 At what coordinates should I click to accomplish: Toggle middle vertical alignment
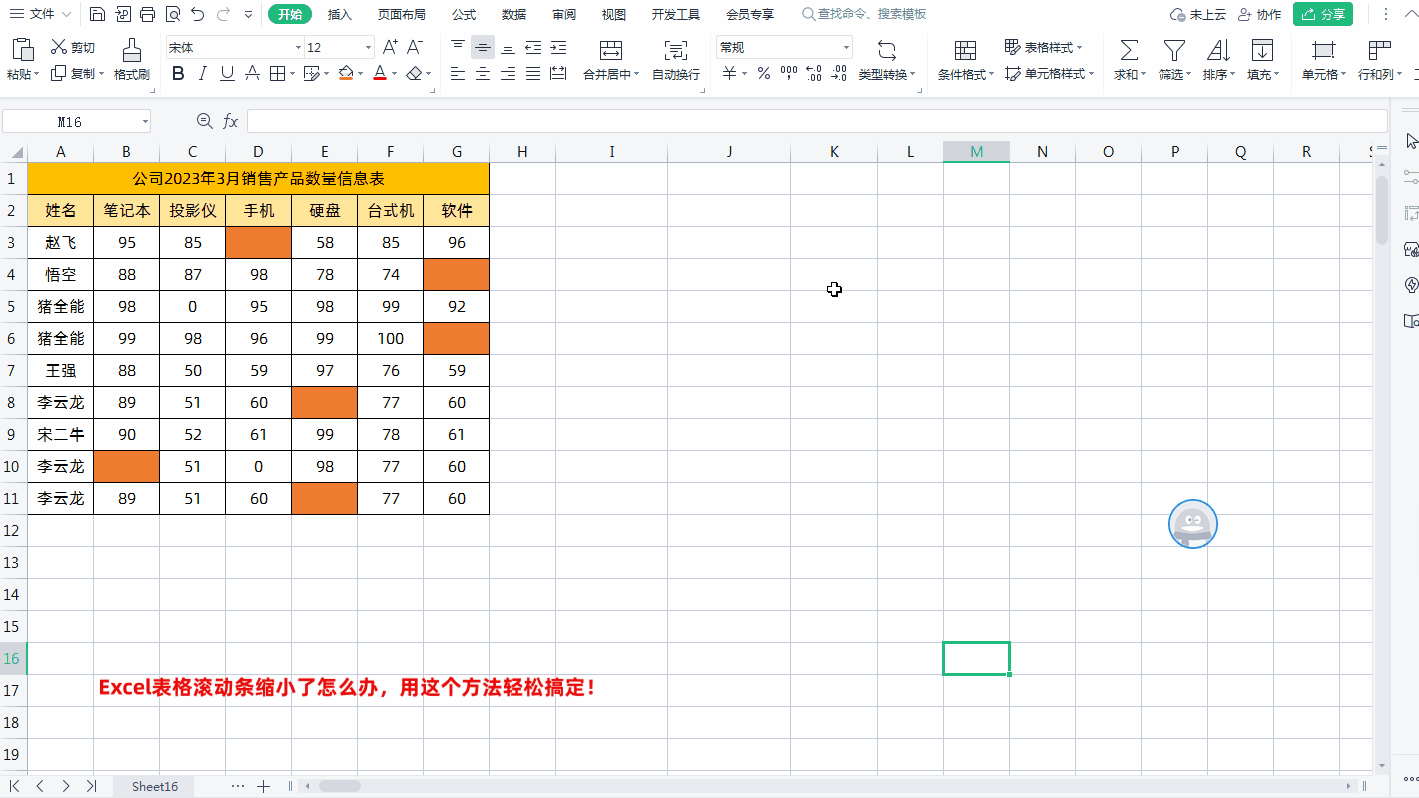point(483,47)
